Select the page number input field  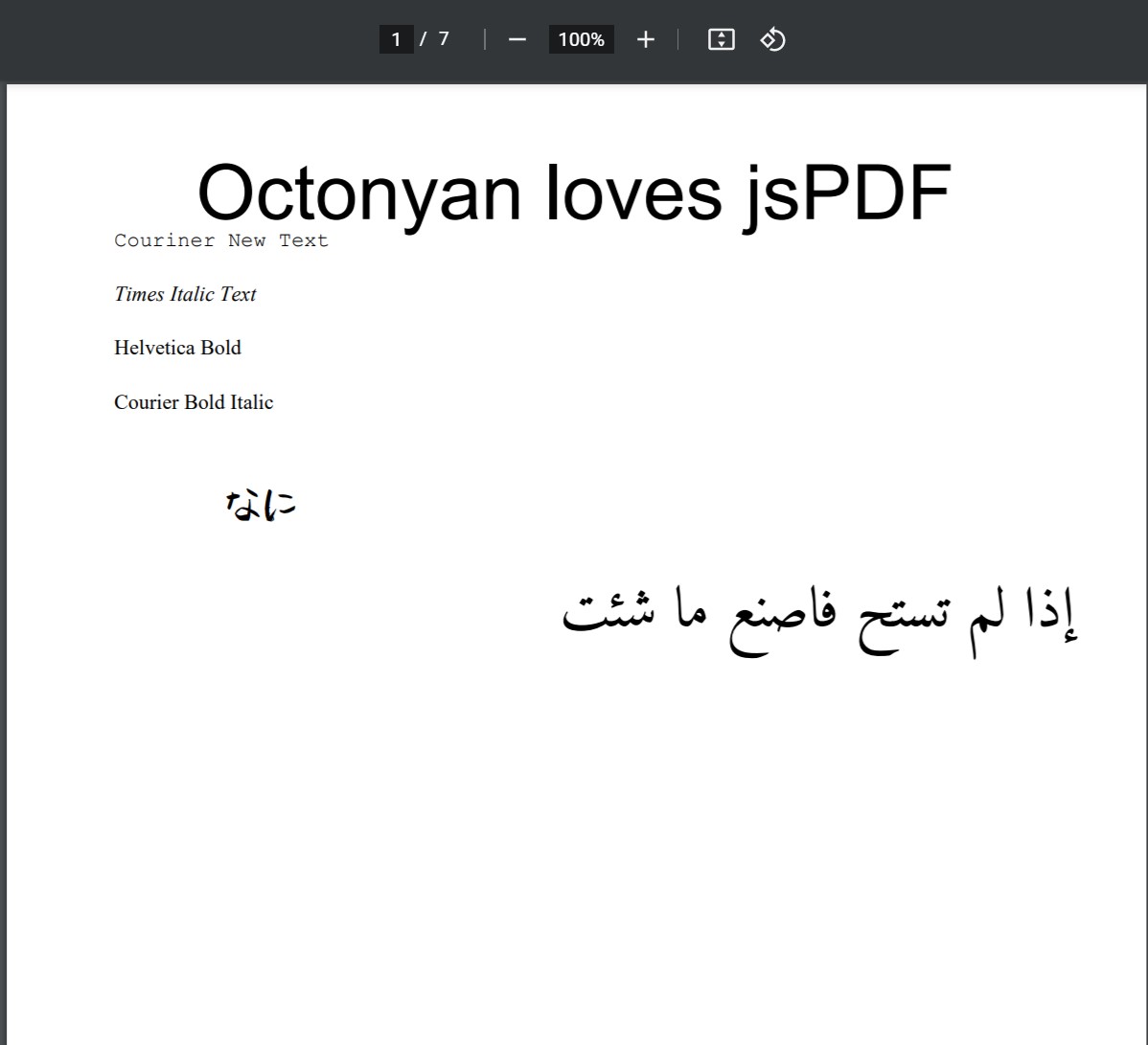pos(396,39)
